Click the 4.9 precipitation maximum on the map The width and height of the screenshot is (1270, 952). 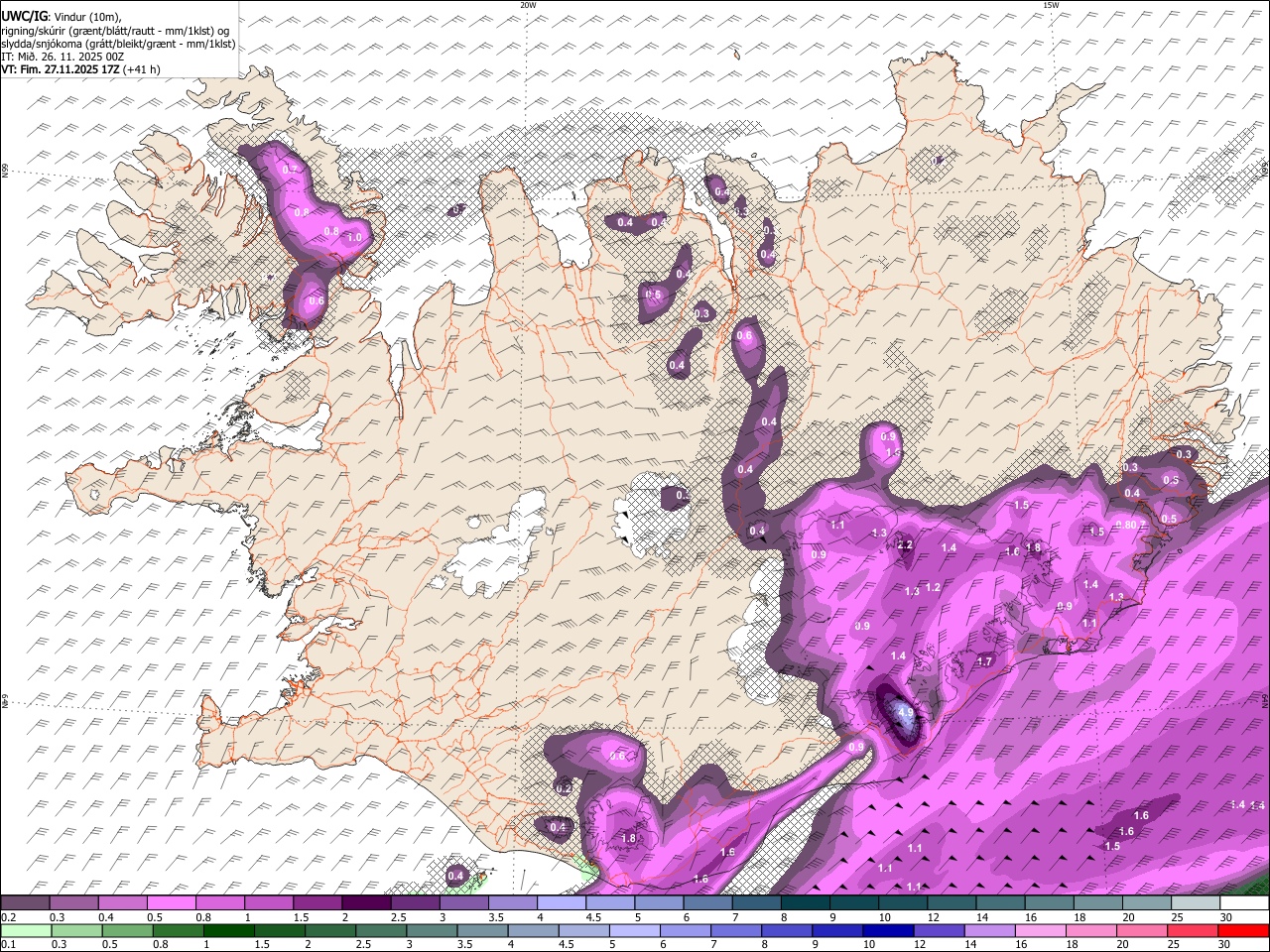(x=905, y=712)
